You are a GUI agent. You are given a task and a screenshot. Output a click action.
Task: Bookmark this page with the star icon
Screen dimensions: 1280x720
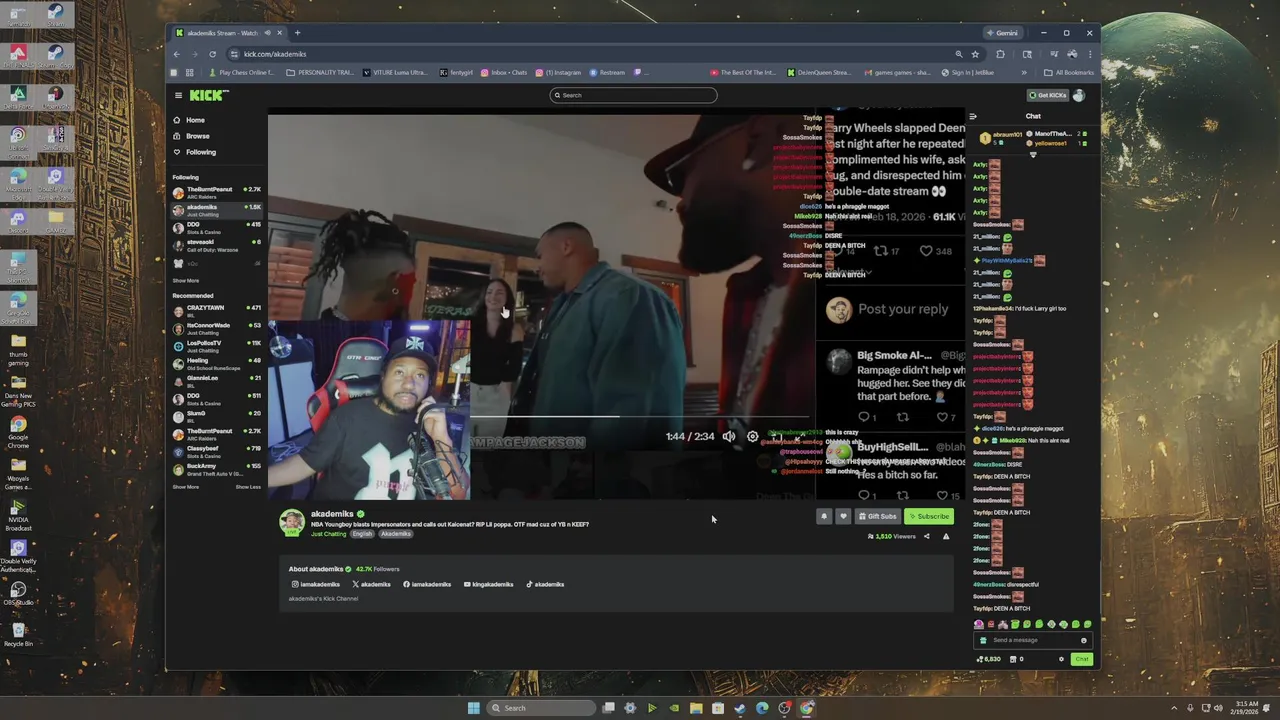click(x=975, y=54)
